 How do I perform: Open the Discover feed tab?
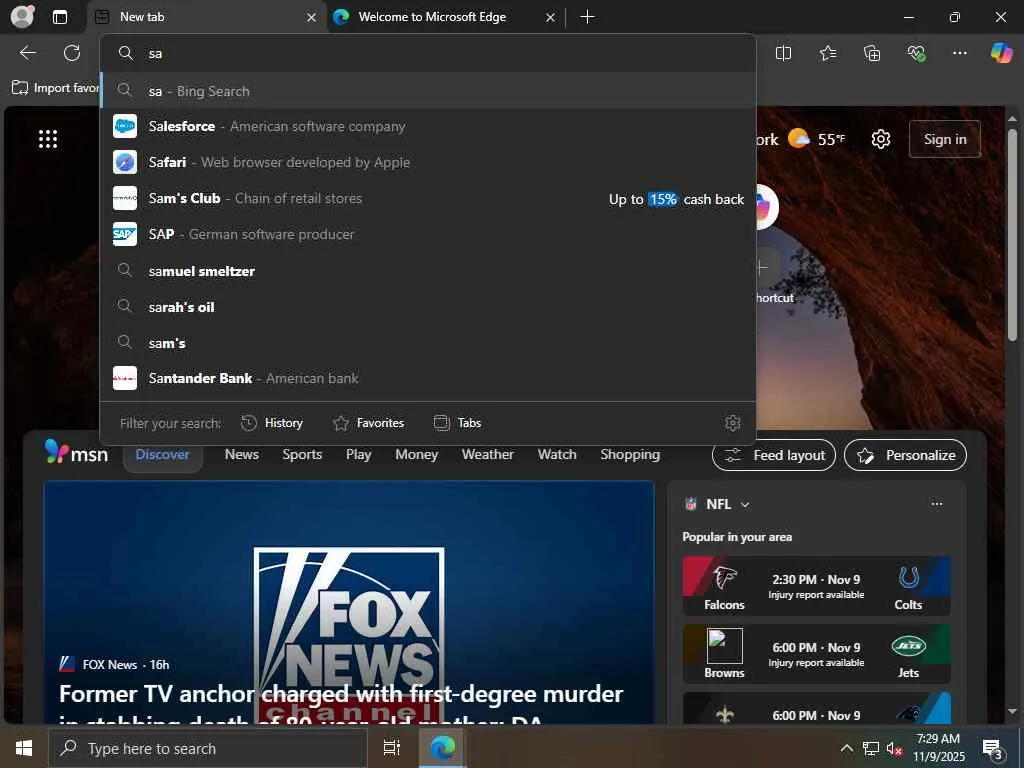pos(163,455)
